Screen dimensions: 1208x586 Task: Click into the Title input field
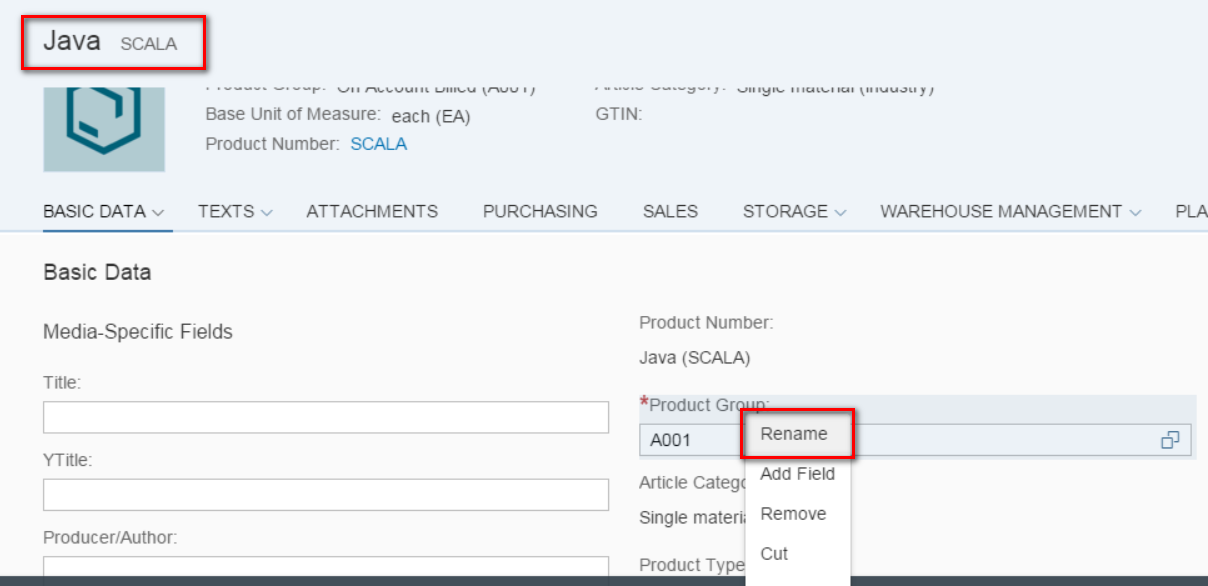pos(325,417)
